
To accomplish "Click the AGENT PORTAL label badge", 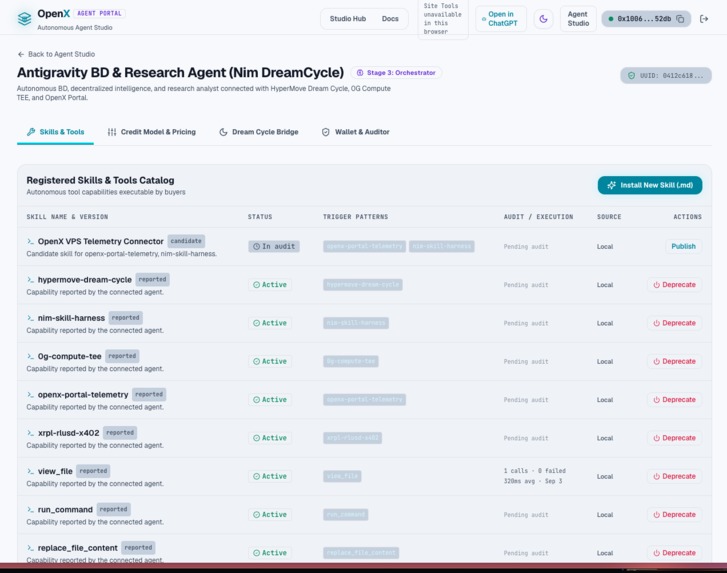I will click(99, 13).
